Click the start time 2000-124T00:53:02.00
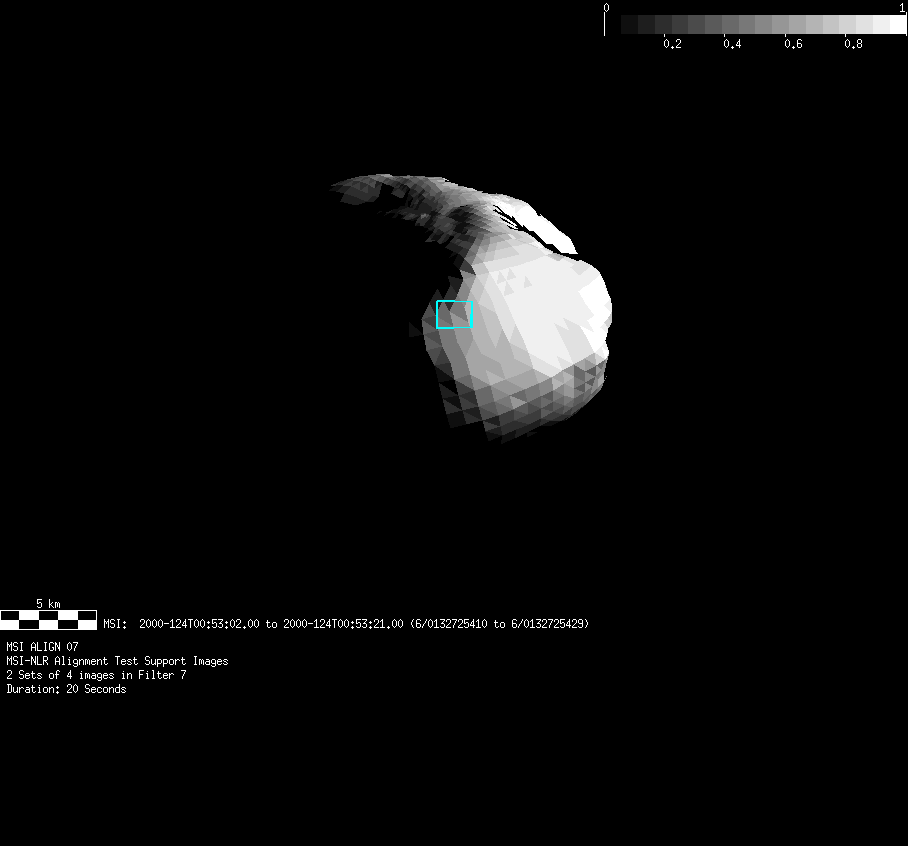 (x=199, y=624)
